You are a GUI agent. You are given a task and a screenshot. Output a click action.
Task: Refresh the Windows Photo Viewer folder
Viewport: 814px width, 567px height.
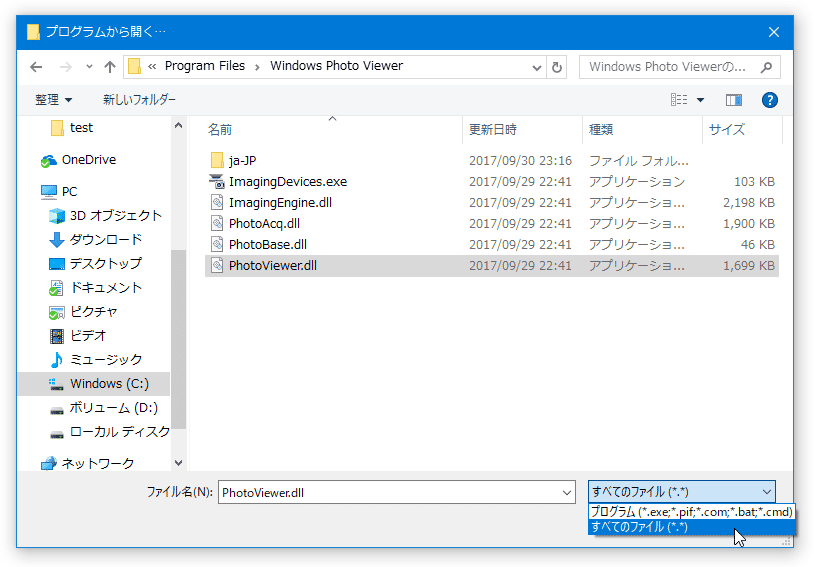tap(557, 68)
